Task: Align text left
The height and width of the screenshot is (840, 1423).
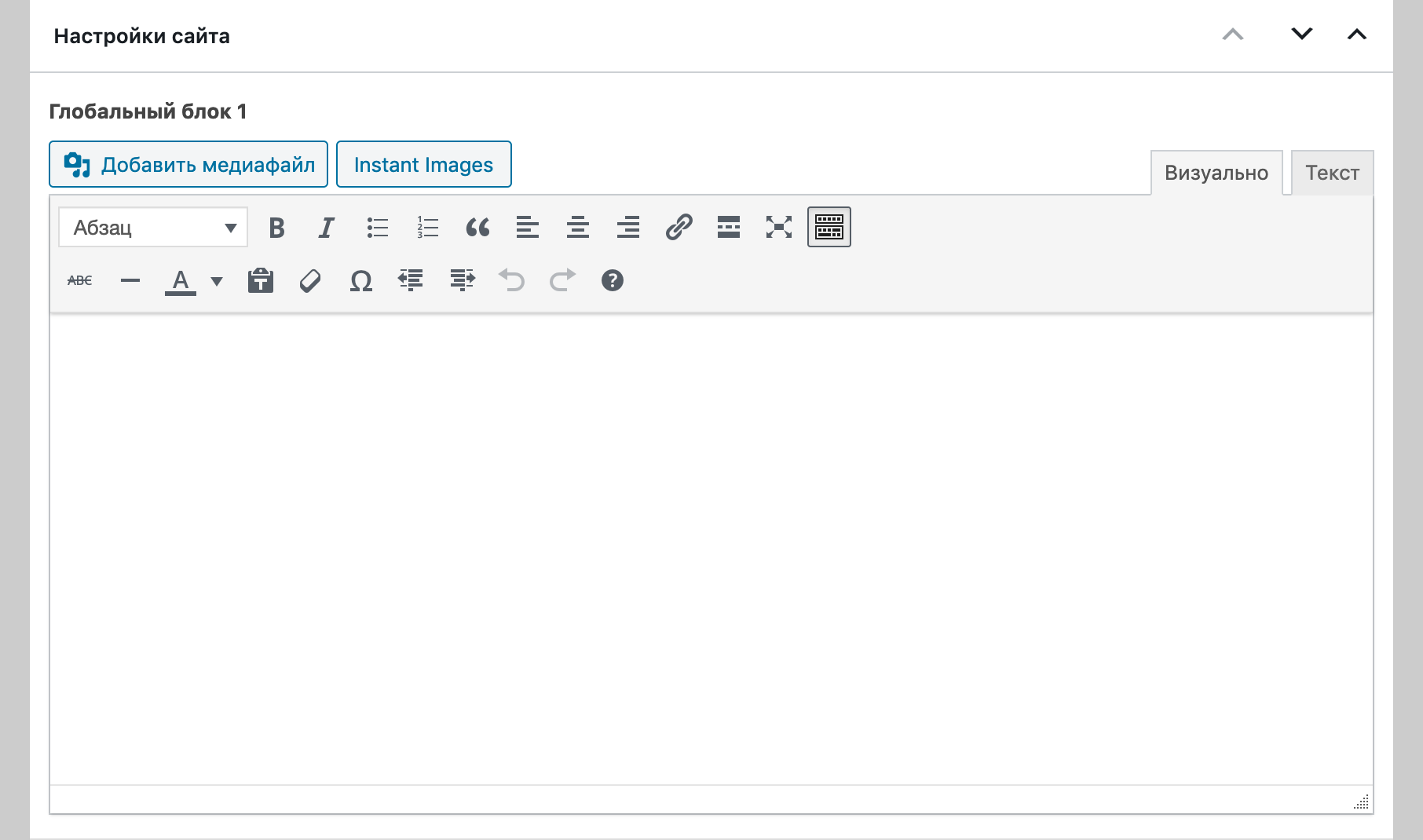Action: (x=528, y=228)
